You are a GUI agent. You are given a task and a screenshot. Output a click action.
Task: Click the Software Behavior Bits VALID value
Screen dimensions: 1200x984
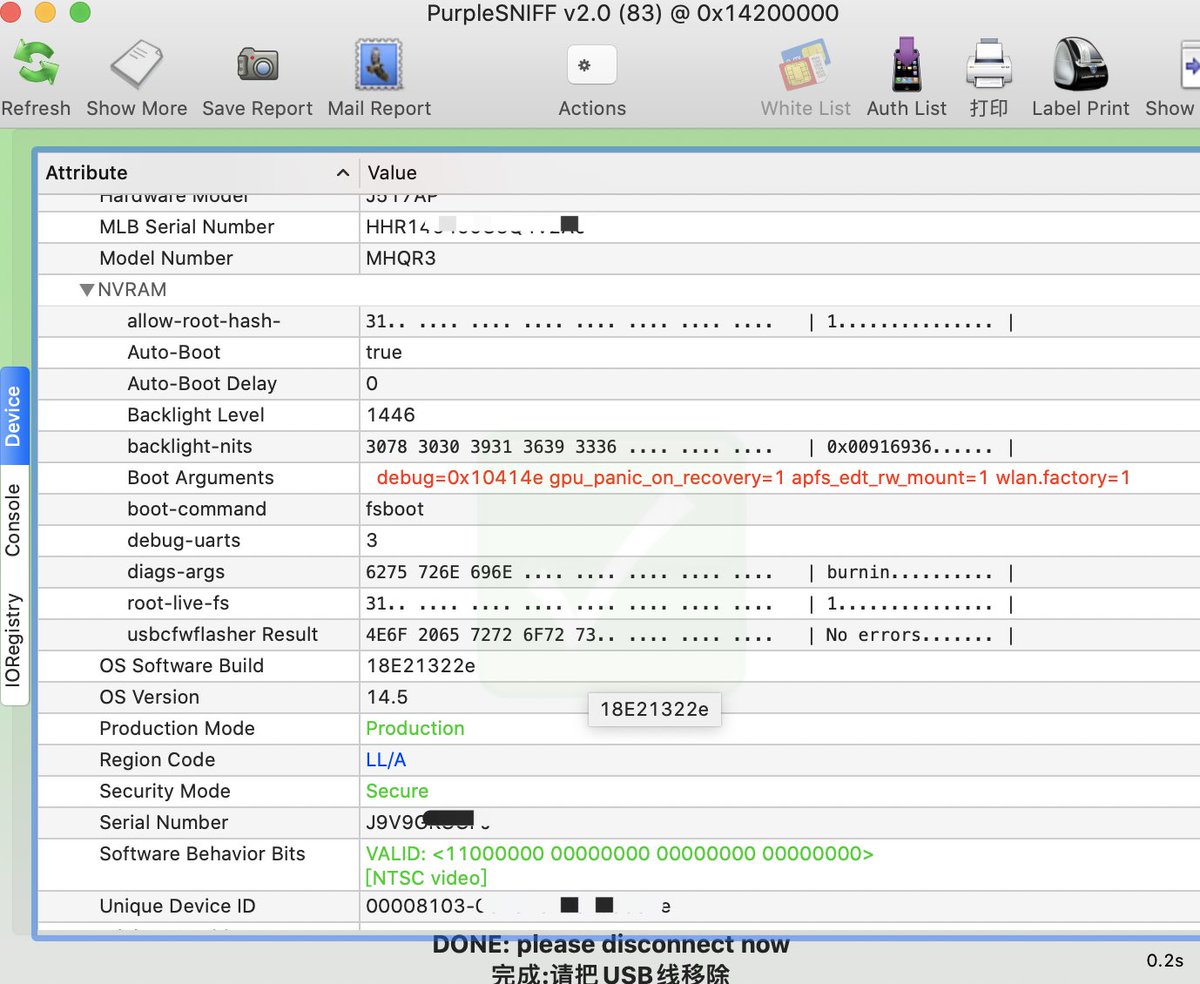[x=619, y=854]
